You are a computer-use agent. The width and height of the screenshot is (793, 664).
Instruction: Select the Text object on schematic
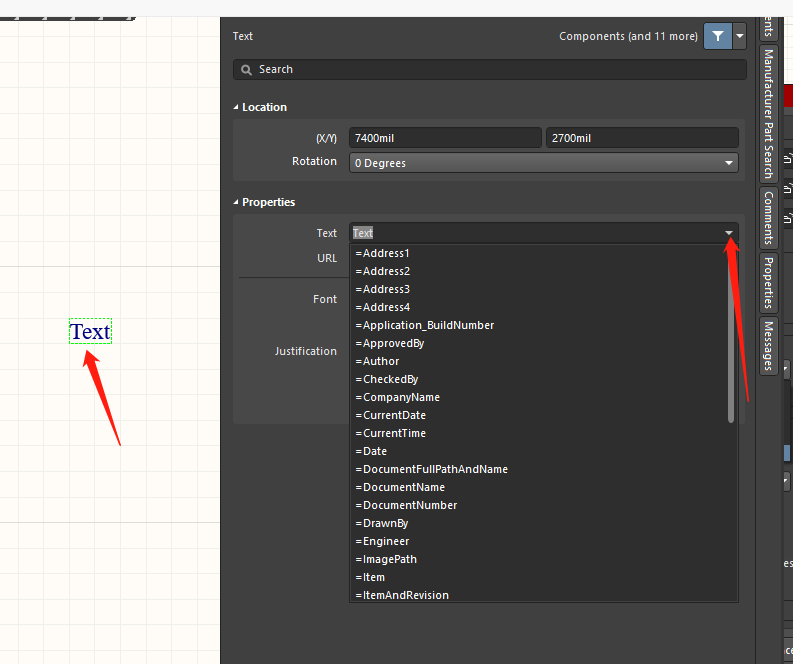(x=90, y=332)
